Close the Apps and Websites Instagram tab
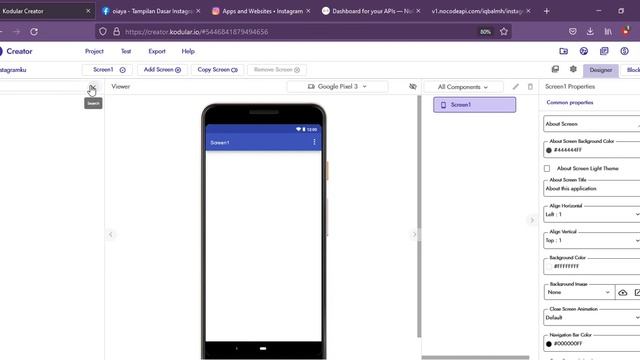640x360 pixels. click(x=308, y=11)
